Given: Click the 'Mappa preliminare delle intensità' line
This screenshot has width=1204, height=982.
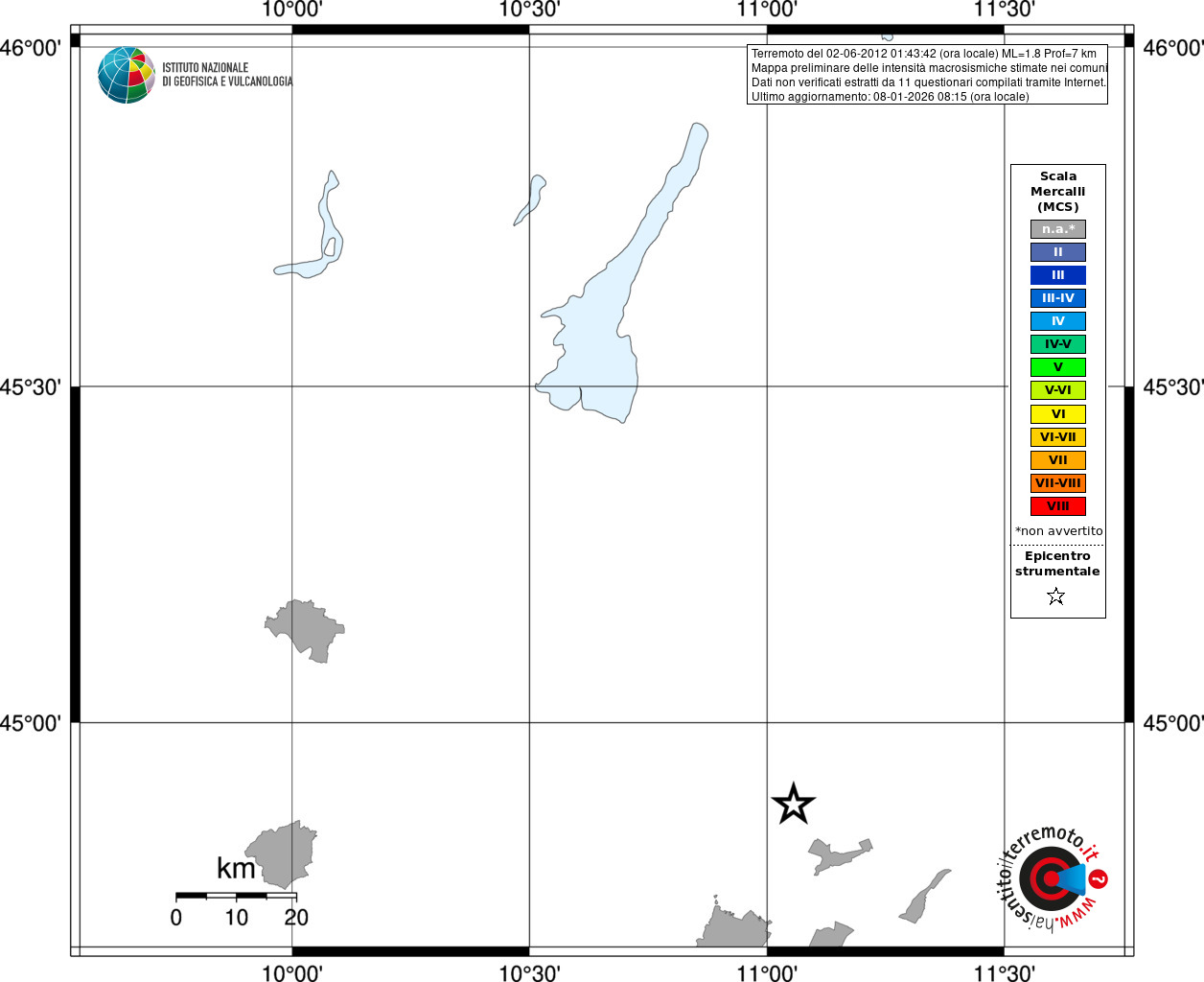Looking at the screenshot, I should pyautogui.click(x=929, y=68).
